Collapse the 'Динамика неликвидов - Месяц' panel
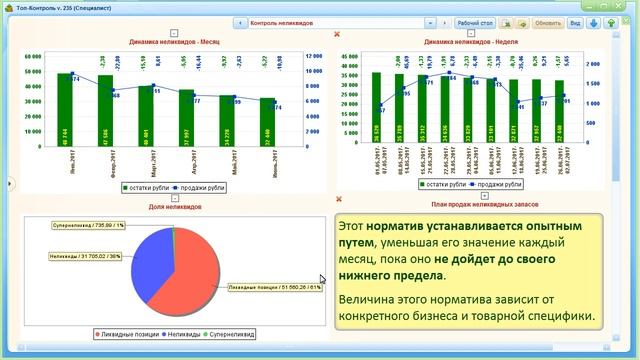Image resolution: width=640 pixels, height=360 pixels. click(174, 33)
